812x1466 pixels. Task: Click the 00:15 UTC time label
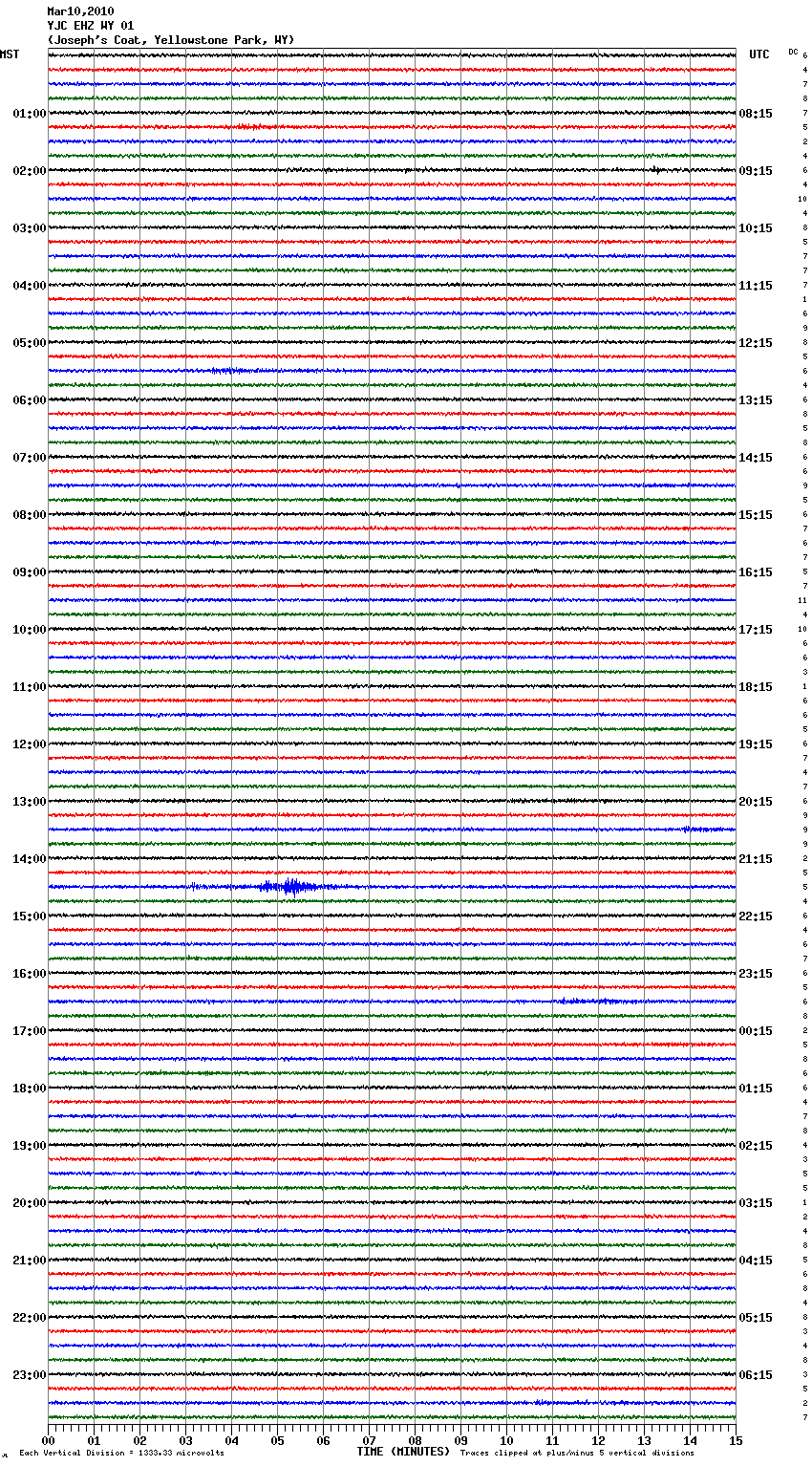point(756,1031)
